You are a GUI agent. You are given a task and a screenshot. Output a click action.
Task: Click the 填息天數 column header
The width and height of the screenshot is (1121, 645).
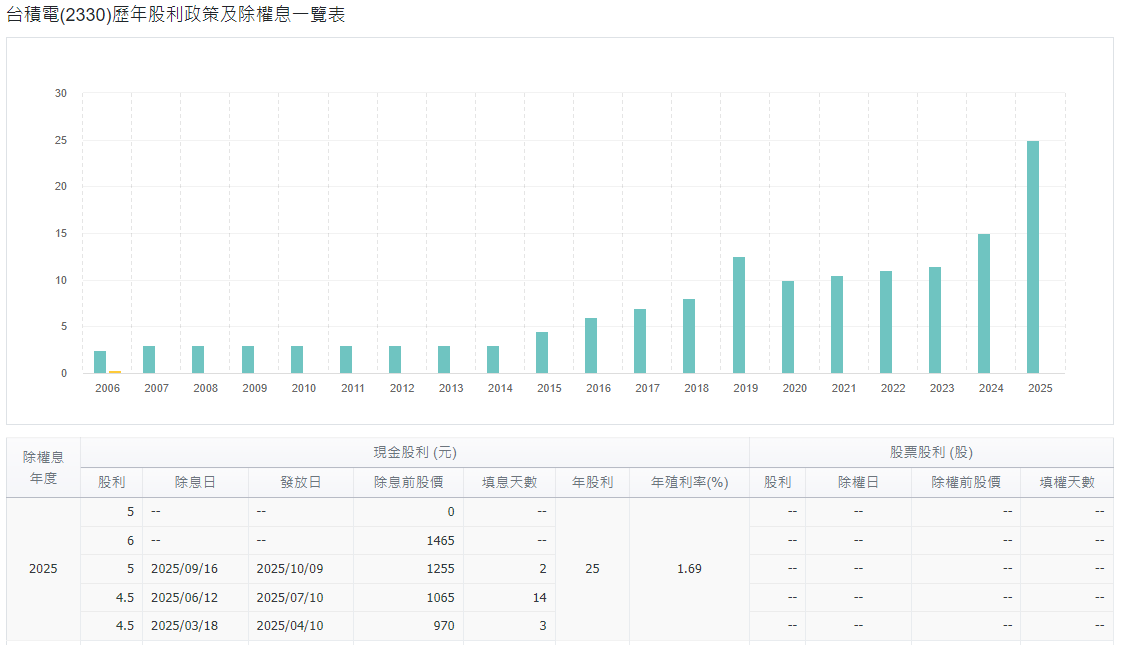(509, 482)
